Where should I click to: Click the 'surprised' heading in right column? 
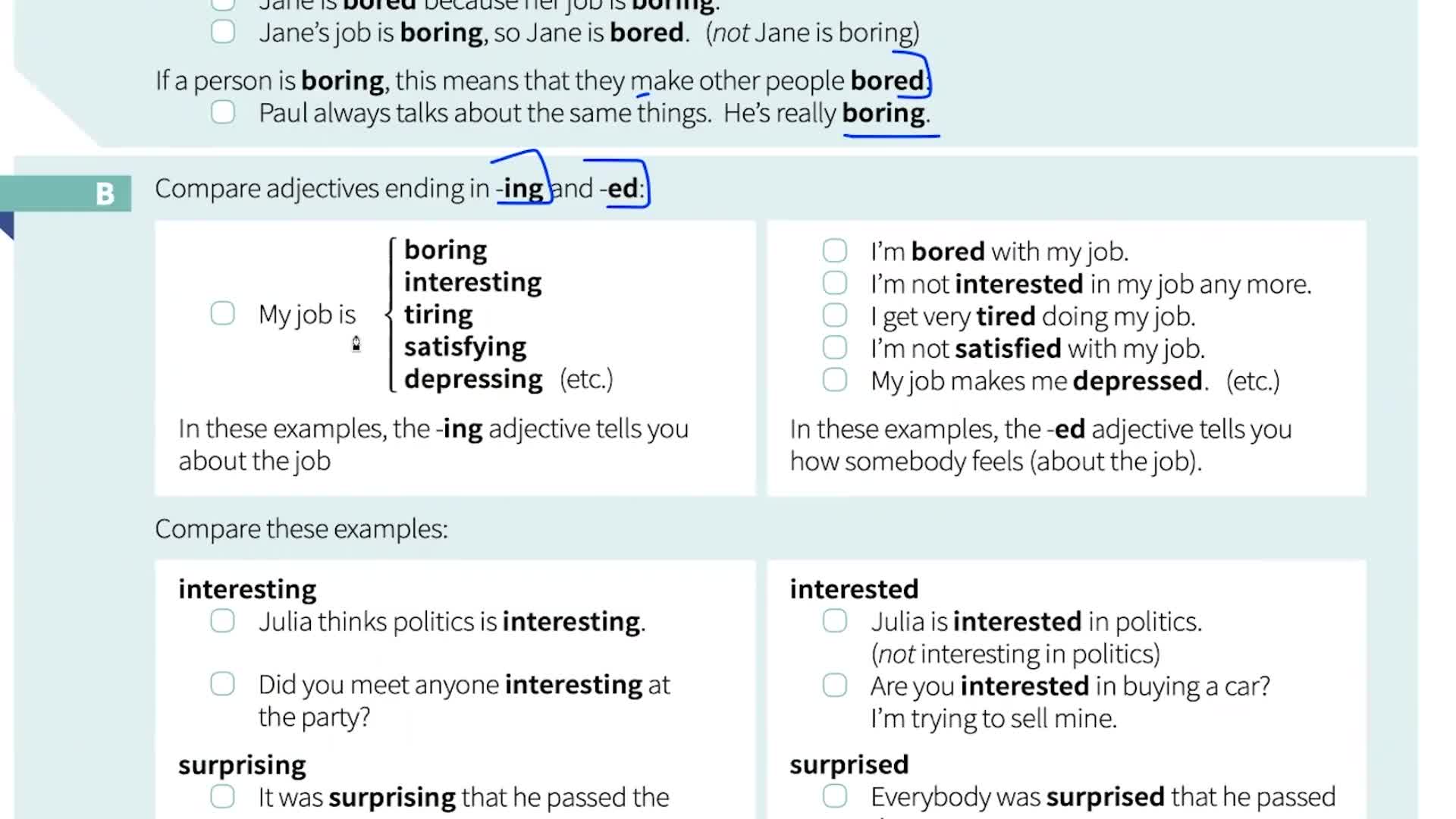coord(849,764)
